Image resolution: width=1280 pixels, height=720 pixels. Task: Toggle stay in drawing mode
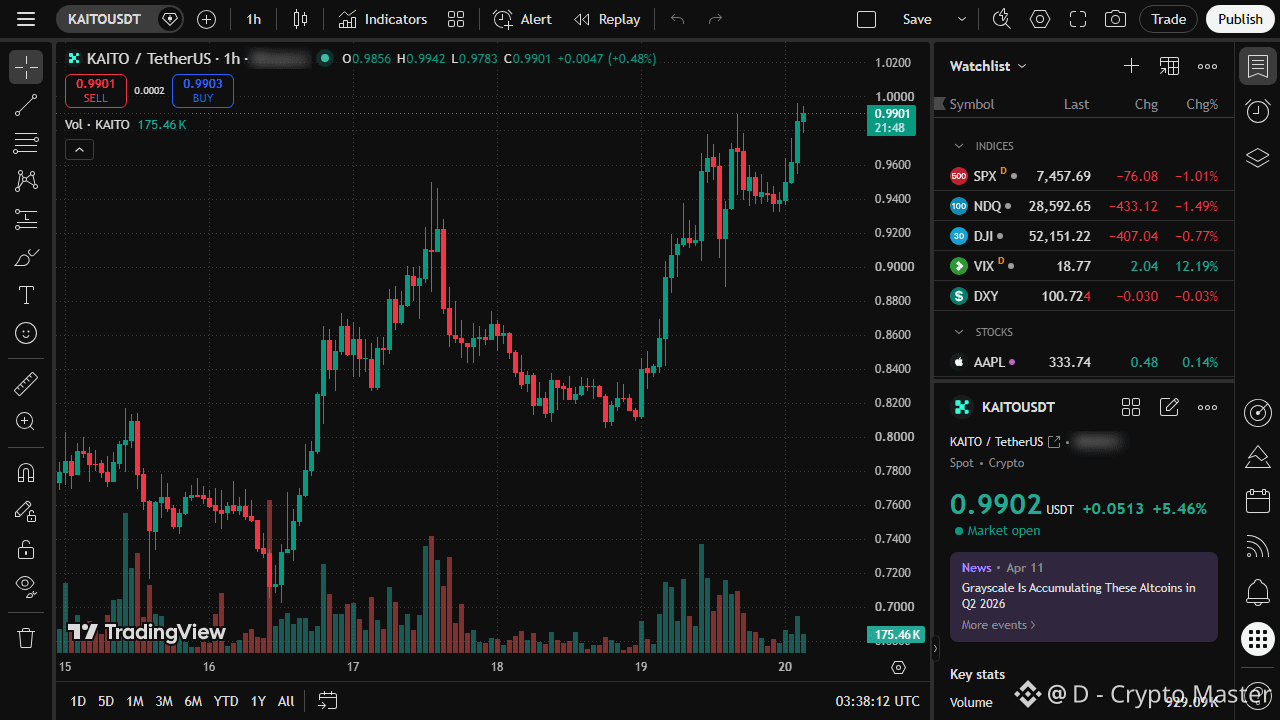click(26, 511)
